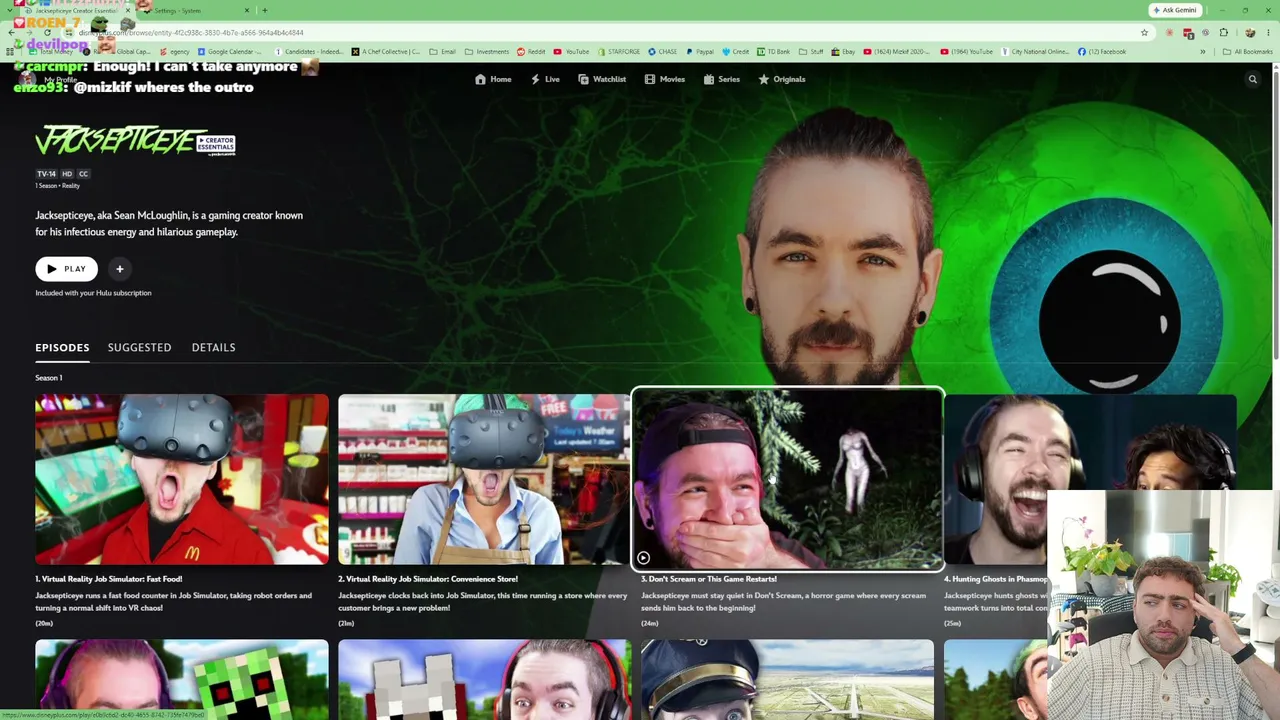The width and height of the screenshot is (1280, 720).
Task: Switch to the Details tab
Action: pos(213,347)
